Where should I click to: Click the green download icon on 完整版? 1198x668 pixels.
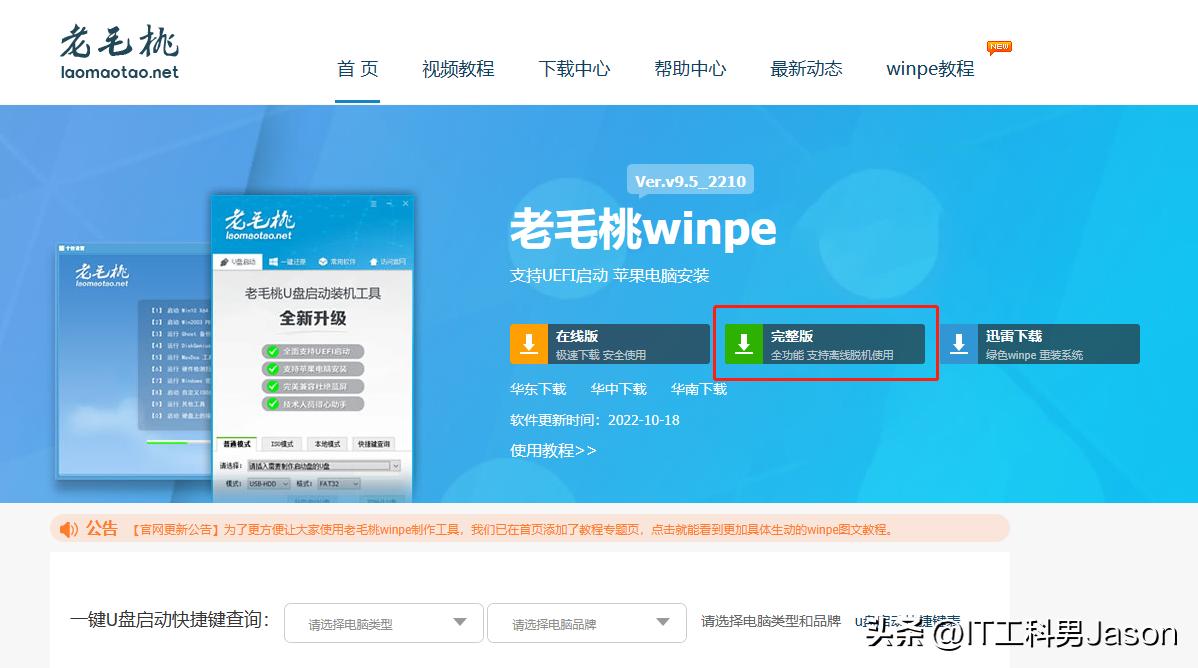tap(744, 343)
